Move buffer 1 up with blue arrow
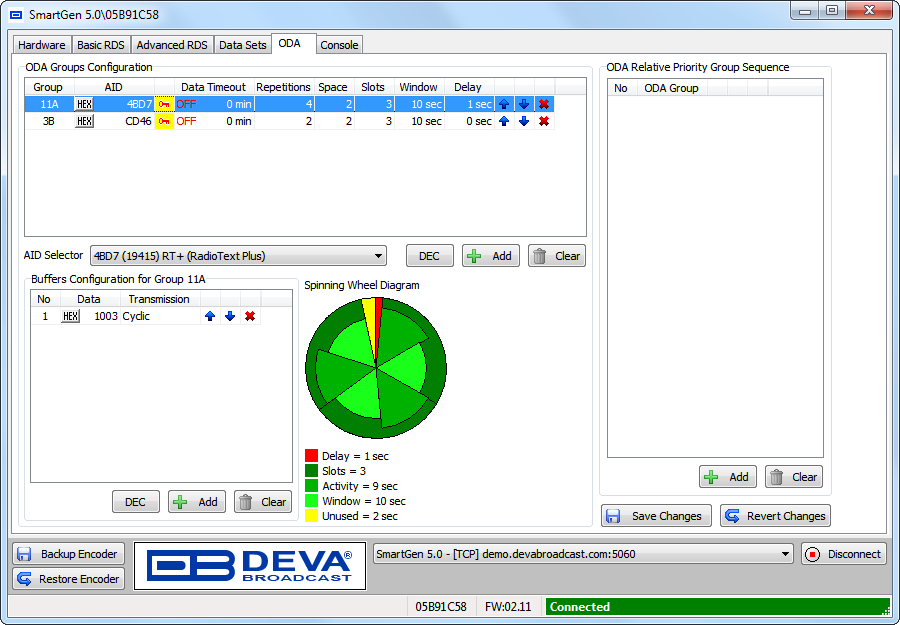Viewport: 900px width, 625px height. click(x=210, y=316)
